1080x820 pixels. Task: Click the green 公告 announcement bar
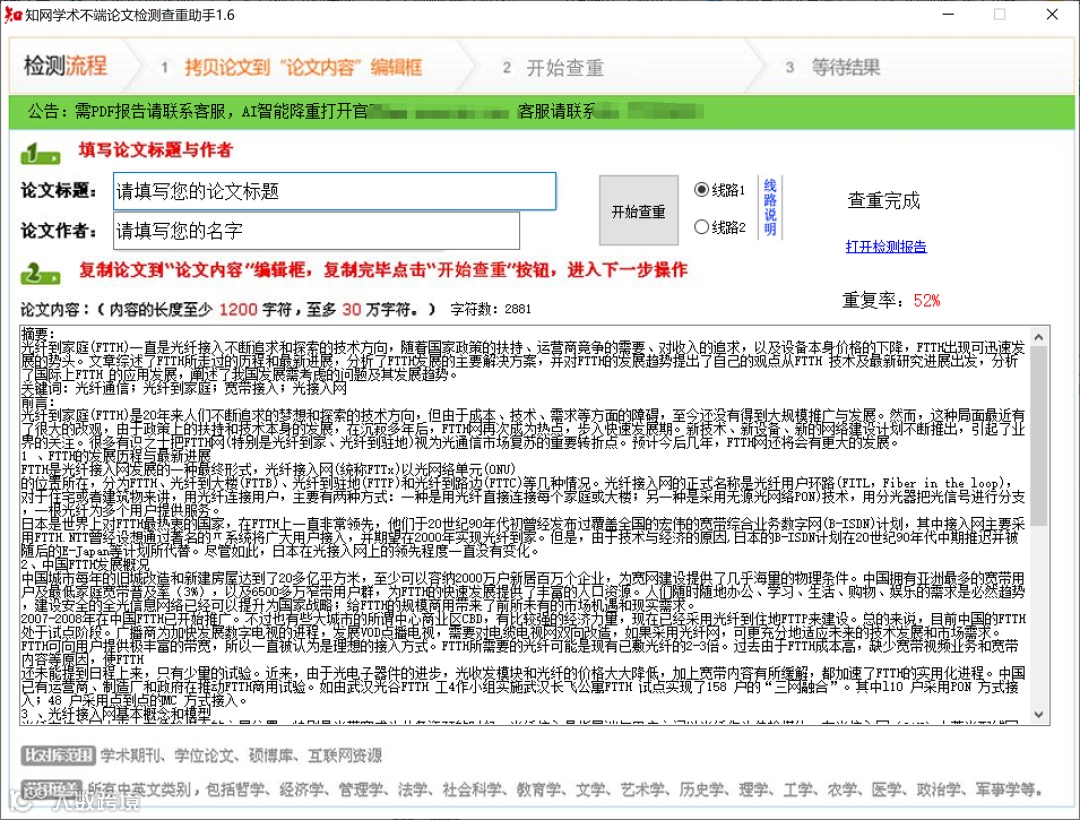[x=541, y=112]
